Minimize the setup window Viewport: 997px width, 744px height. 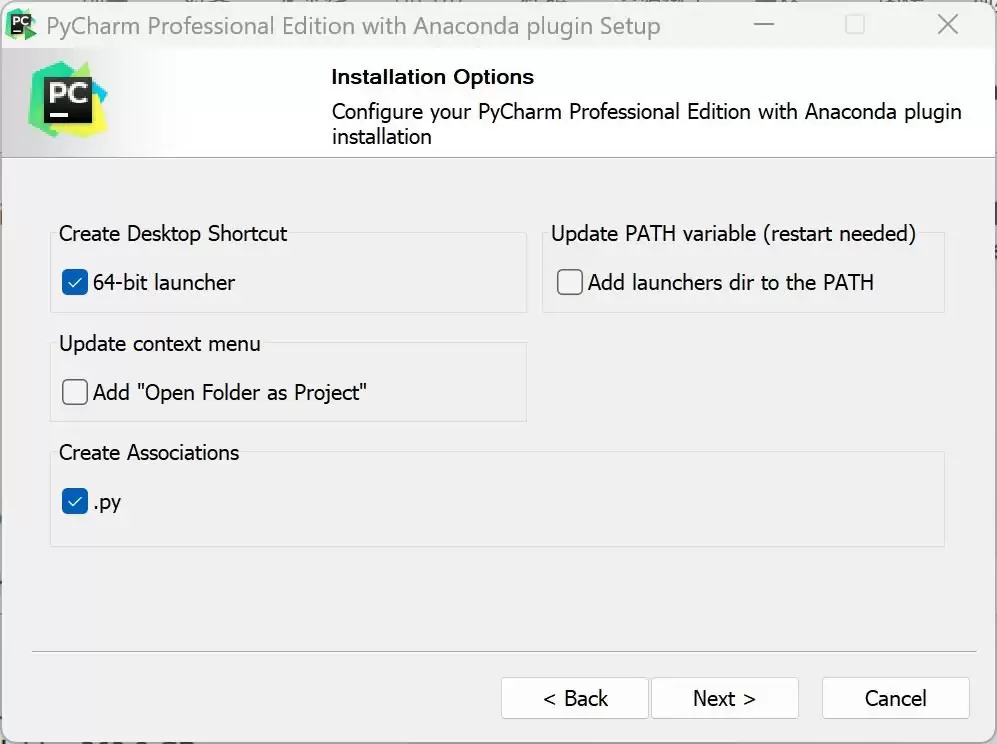[x=764, y=25]
